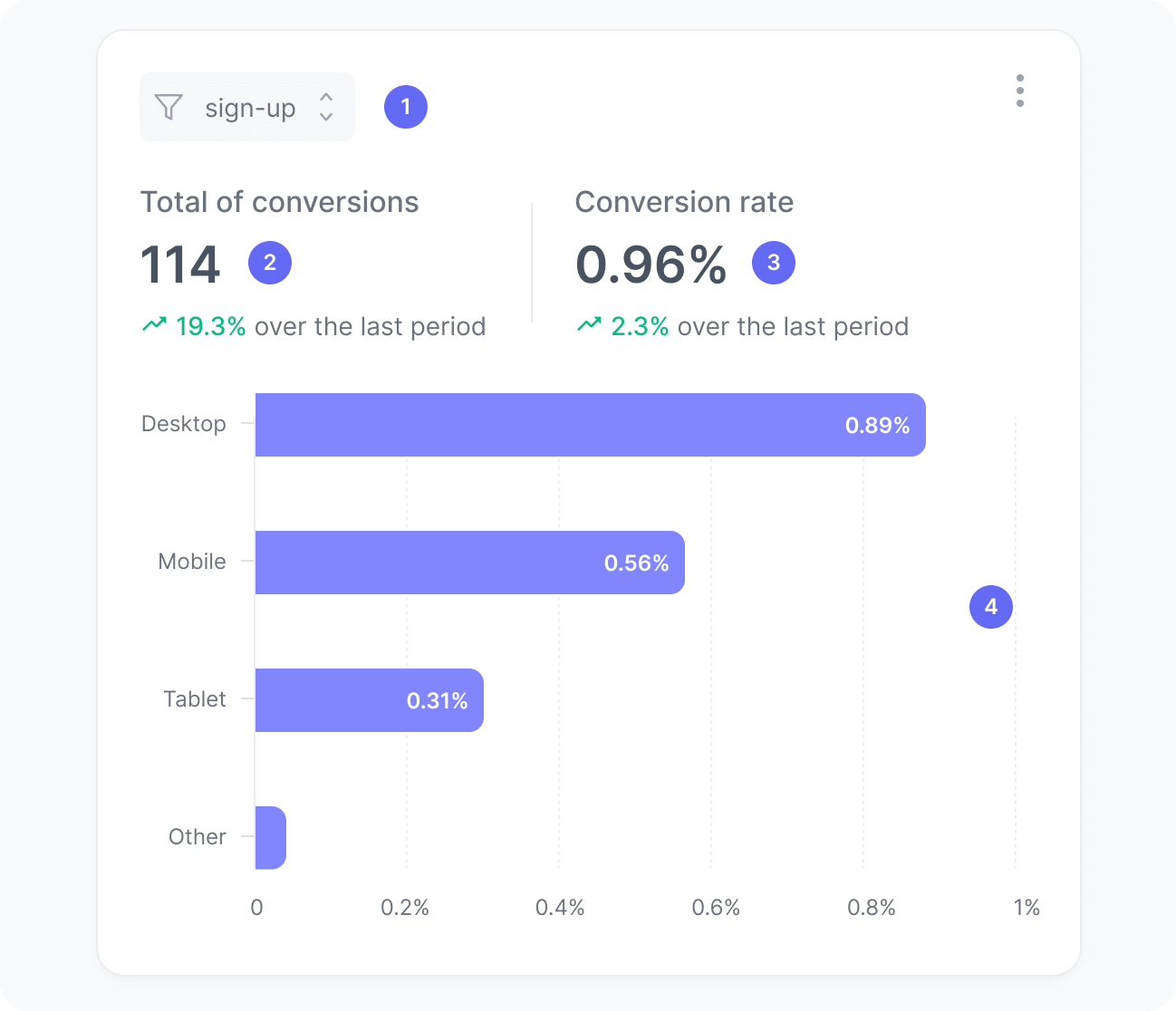Select the Tablet bar at 0.31%
The image size is (1176, 1011).
pyautogui.click(x=369, y=699)
